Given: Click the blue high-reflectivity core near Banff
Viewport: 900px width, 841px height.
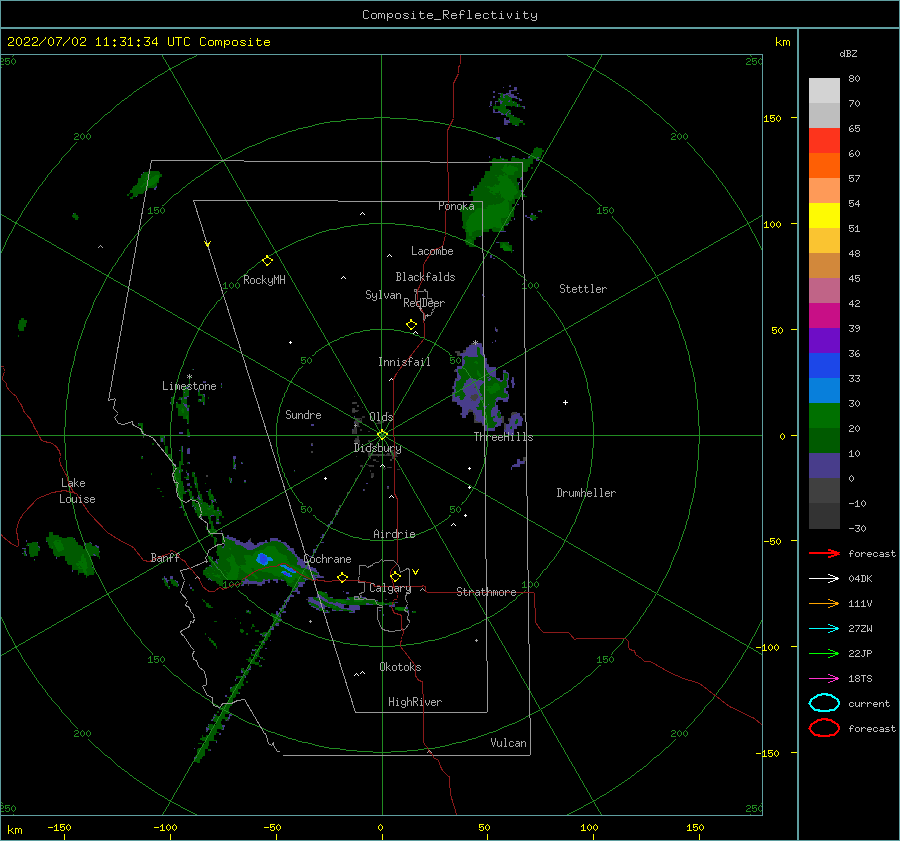Looking at the screenshot, I should (263, 559).
